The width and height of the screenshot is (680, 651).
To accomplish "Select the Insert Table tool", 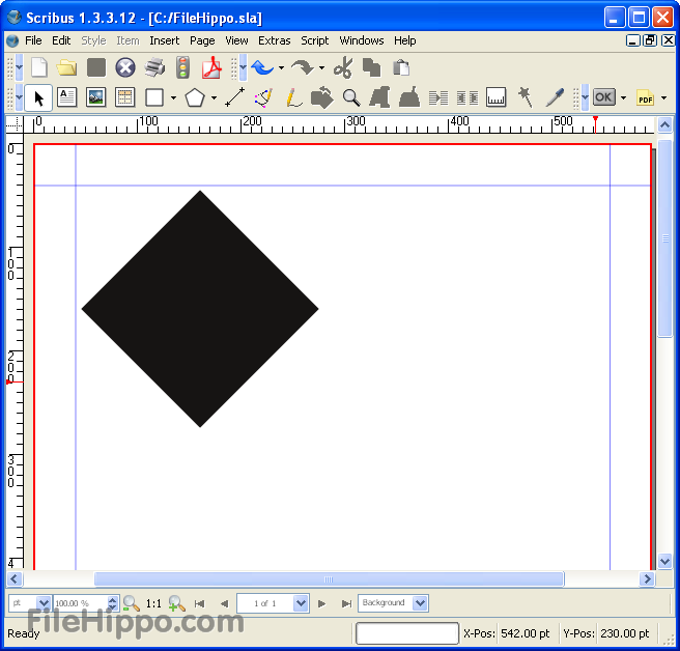I will pyautogui.click(x=125, y=97).
